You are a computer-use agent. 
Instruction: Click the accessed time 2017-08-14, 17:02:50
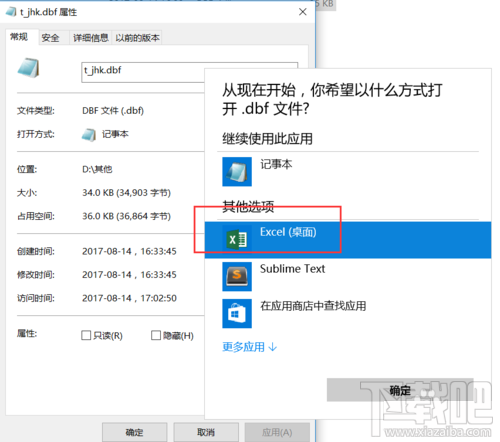(129, 298)
